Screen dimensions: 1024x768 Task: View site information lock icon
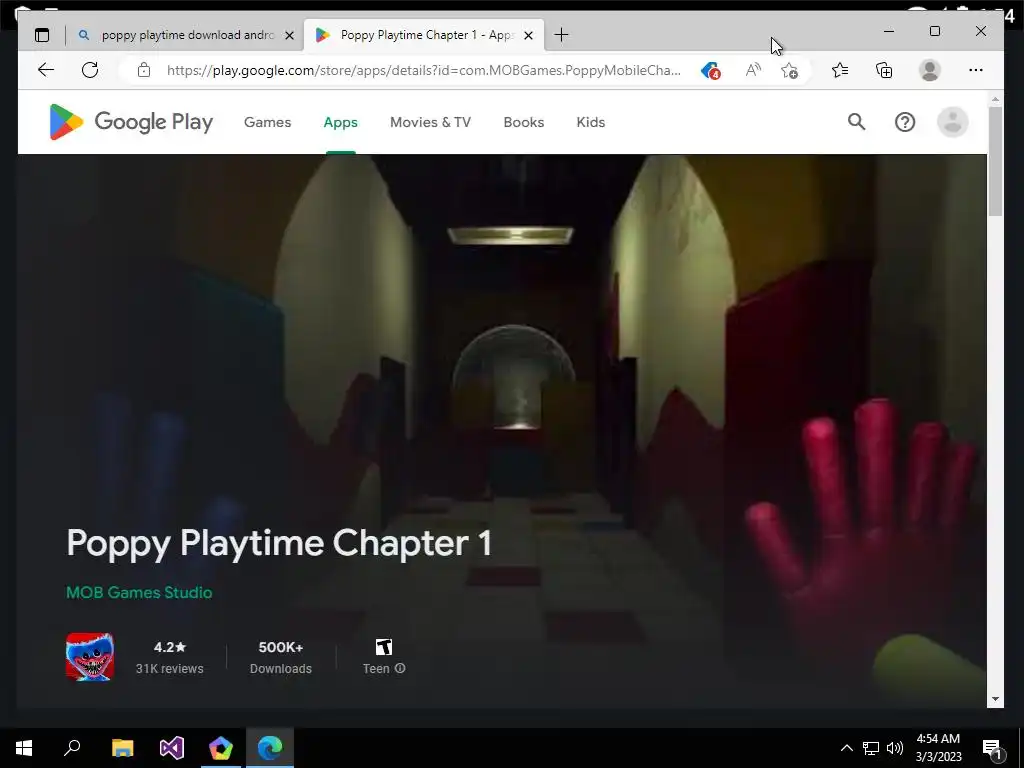144,71
